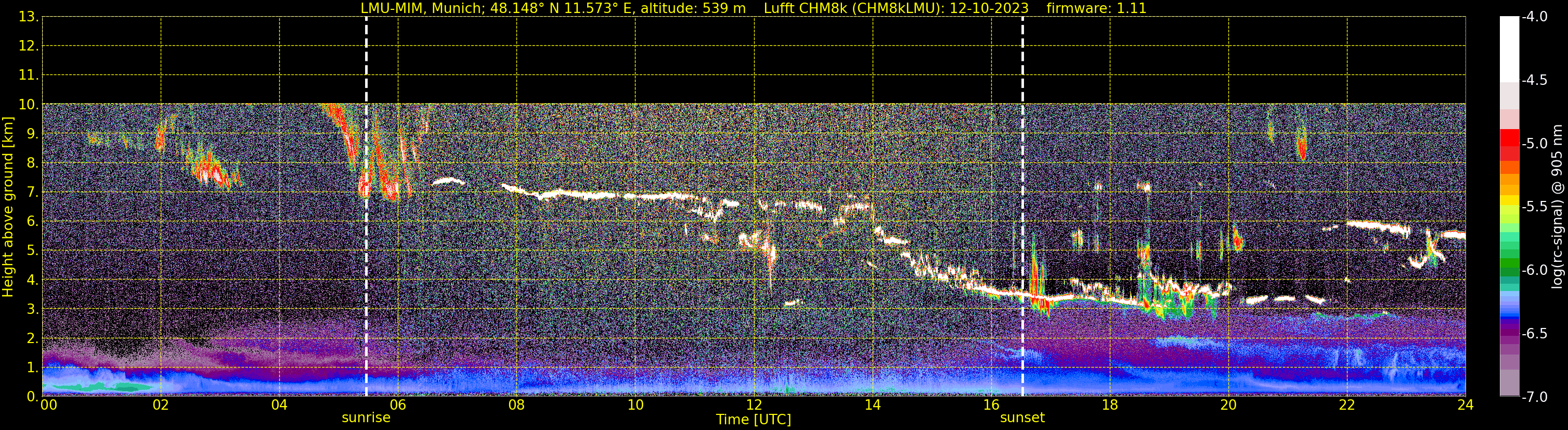Screen dimensions: 1568x430
Task: Click the '-5.0' colorbar tick label
Action: (1535, 144)
